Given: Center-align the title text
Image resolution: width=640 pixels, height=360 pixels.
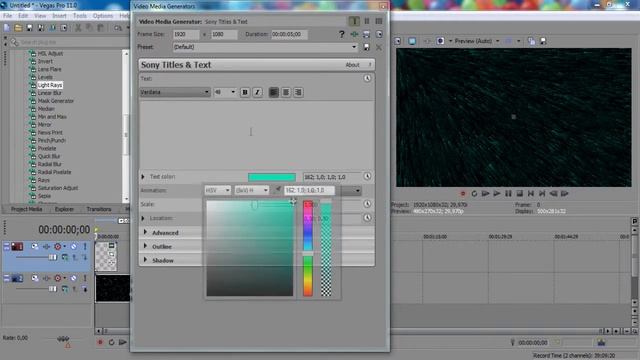Looking at the screenshot, I should click(x=286, y=92).
